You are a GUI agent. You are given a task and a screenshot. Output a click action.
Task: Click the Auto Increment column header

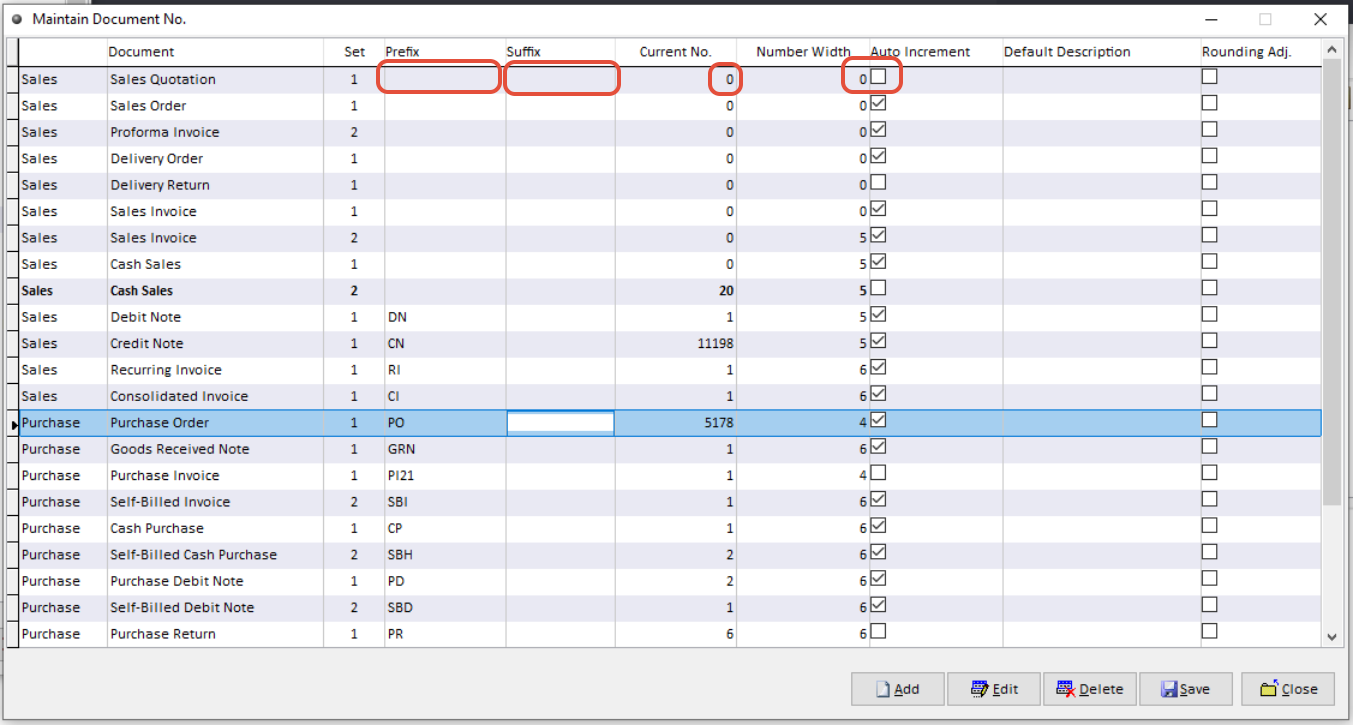pos(935,52)
